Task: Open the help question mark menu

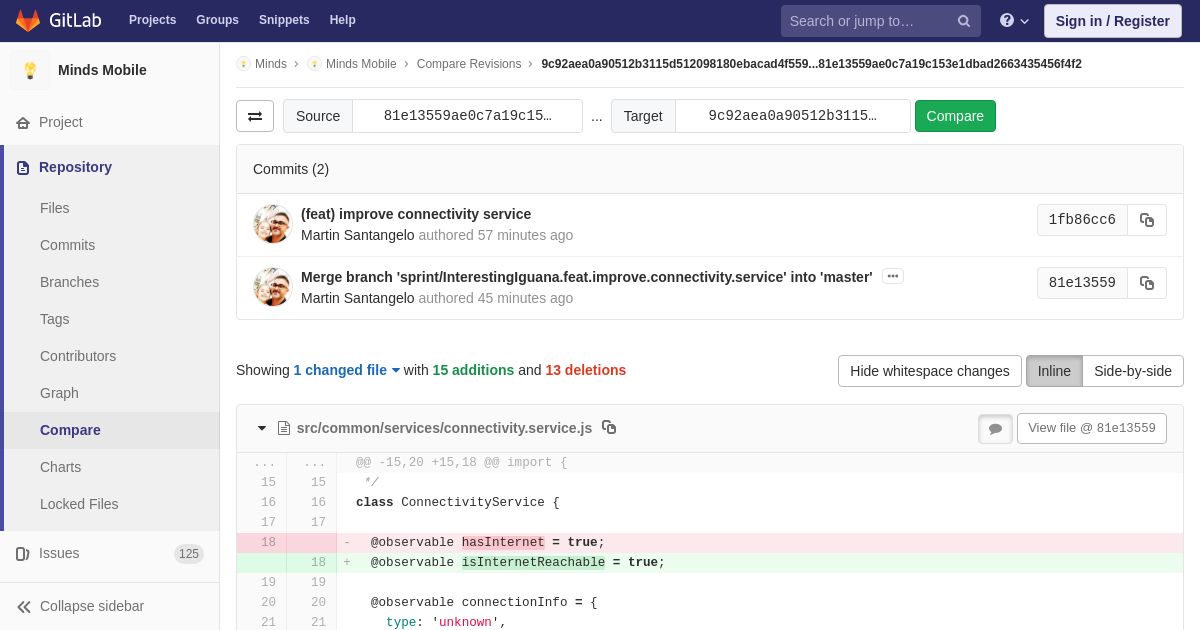Action: point(1014,20)
